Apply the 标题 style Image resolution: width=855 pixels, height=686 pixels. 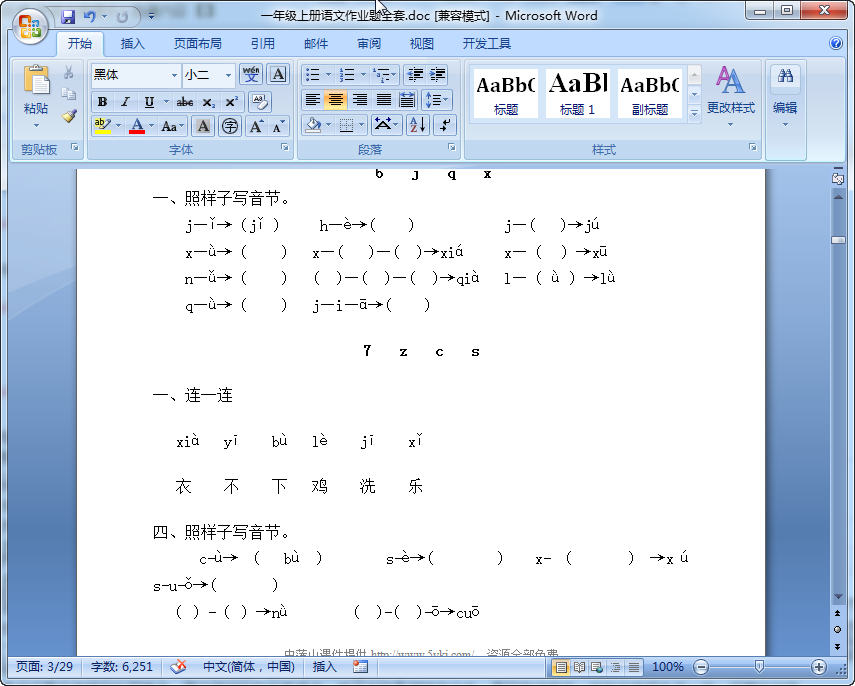505,93
